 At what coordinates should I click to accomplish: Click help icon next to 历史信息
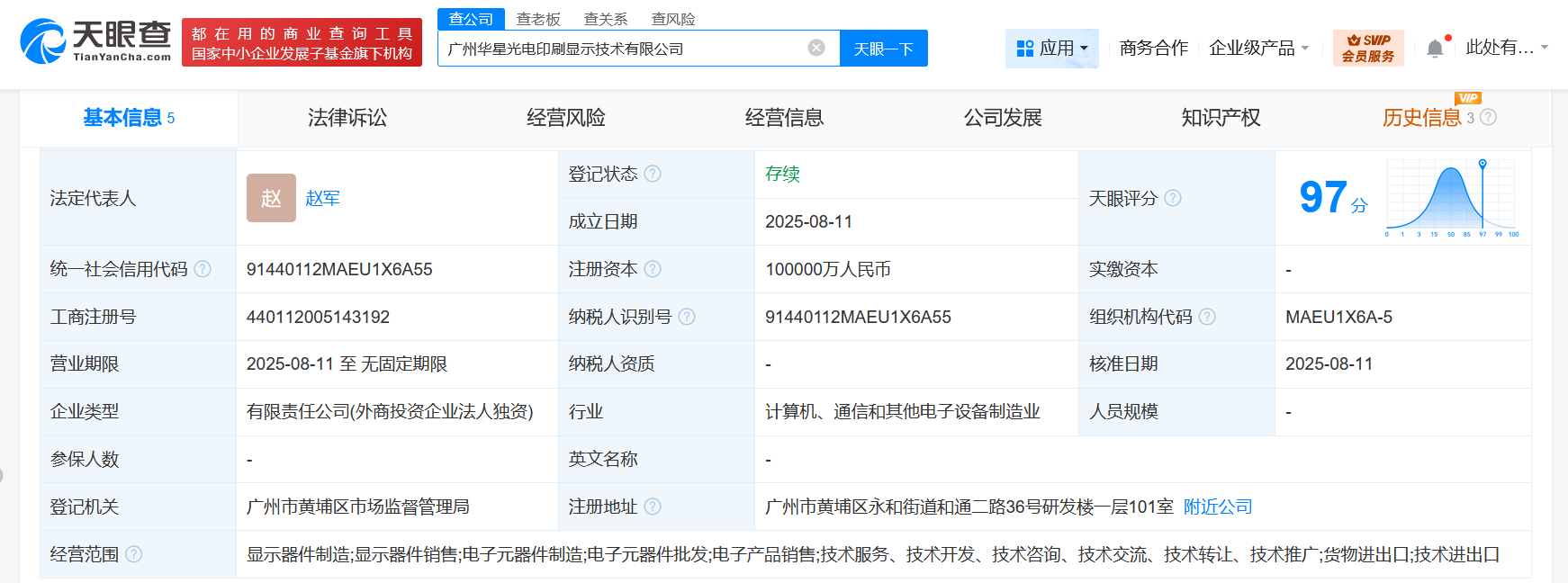[x=1489, y=118]
